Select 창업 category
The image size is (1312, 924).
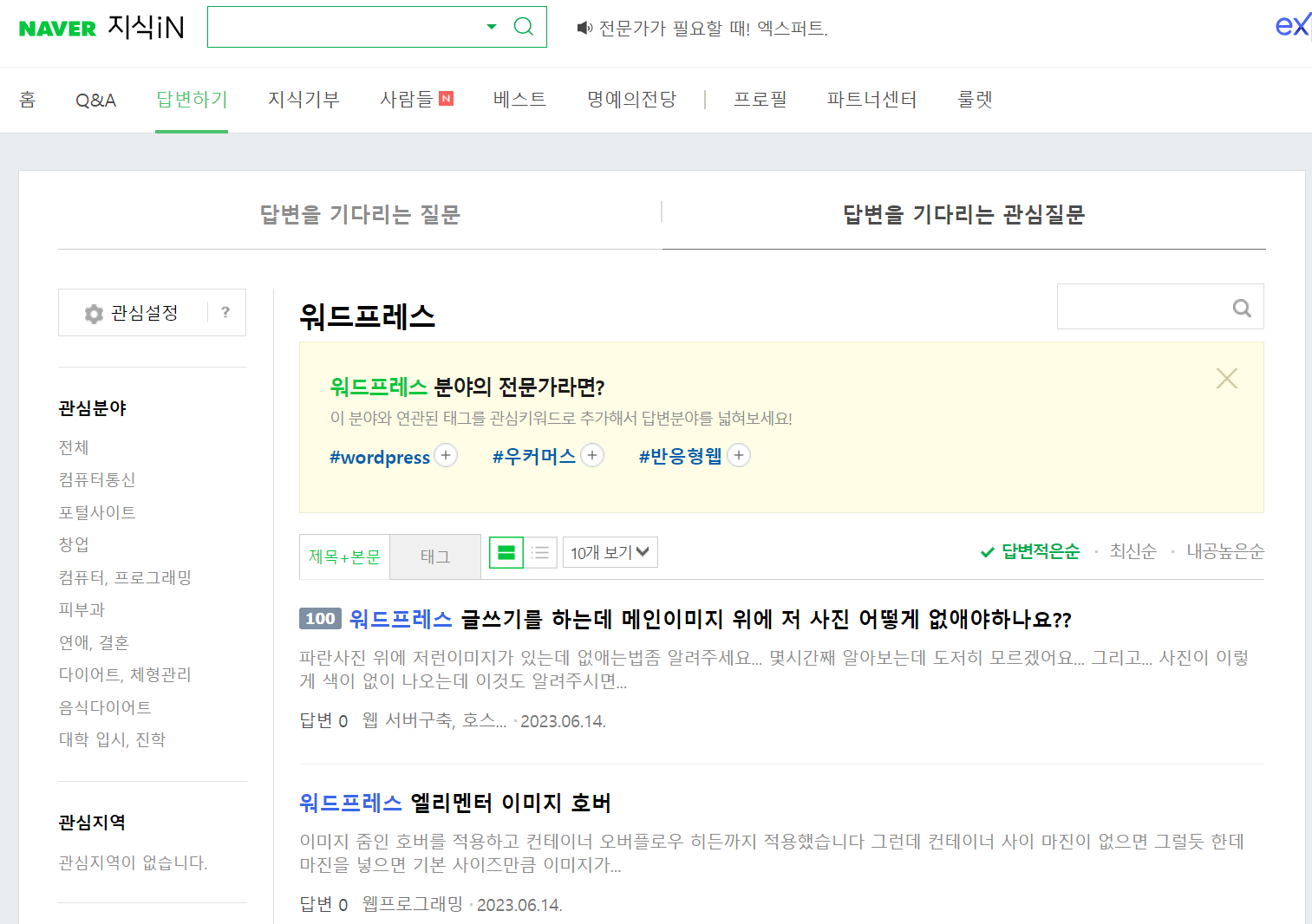coord(74,544)
